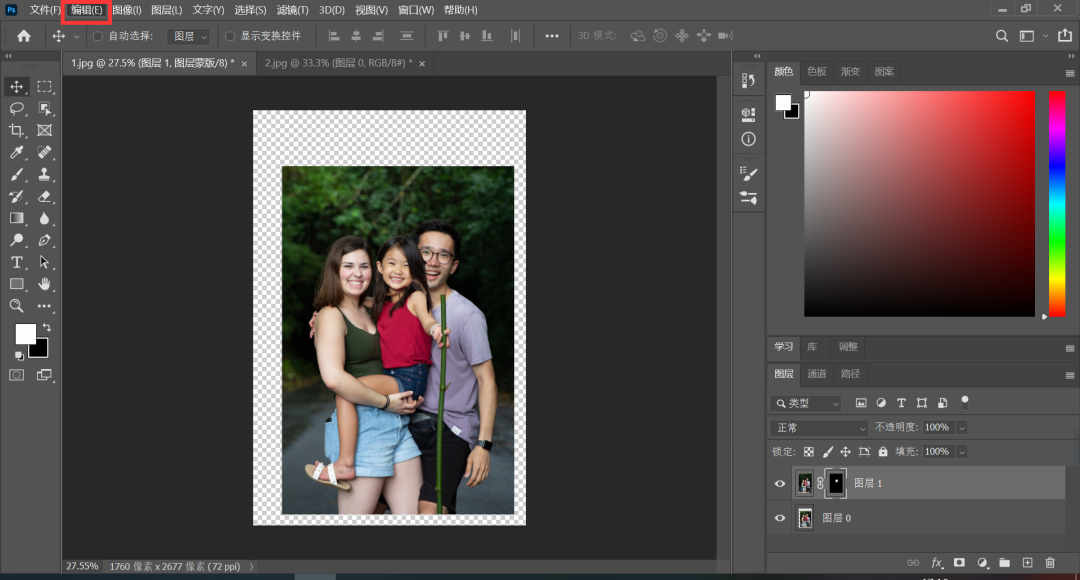
Task: Select the Eraser tool
Action: [45, 196]
